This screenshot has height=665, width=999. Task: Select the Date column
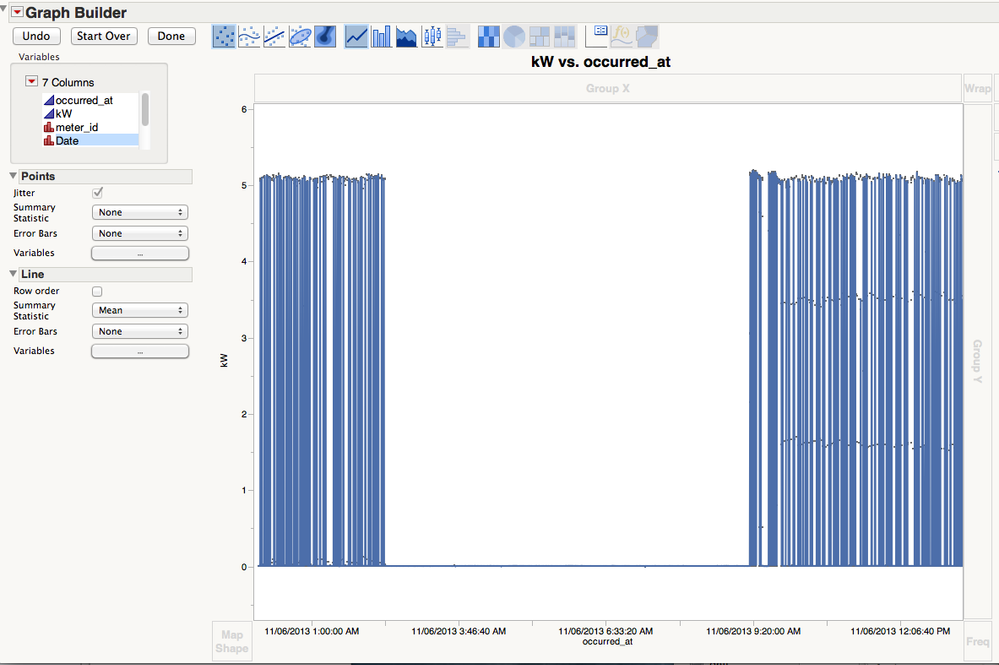click(x=90, y=141)
